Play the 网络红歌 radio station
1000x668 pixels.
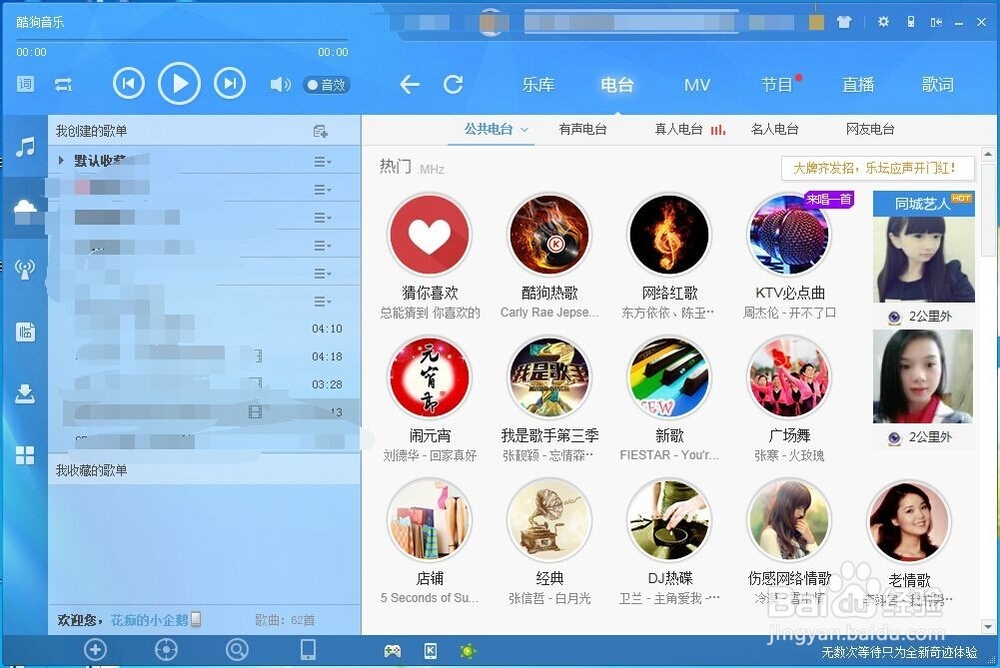click(669, 235)
